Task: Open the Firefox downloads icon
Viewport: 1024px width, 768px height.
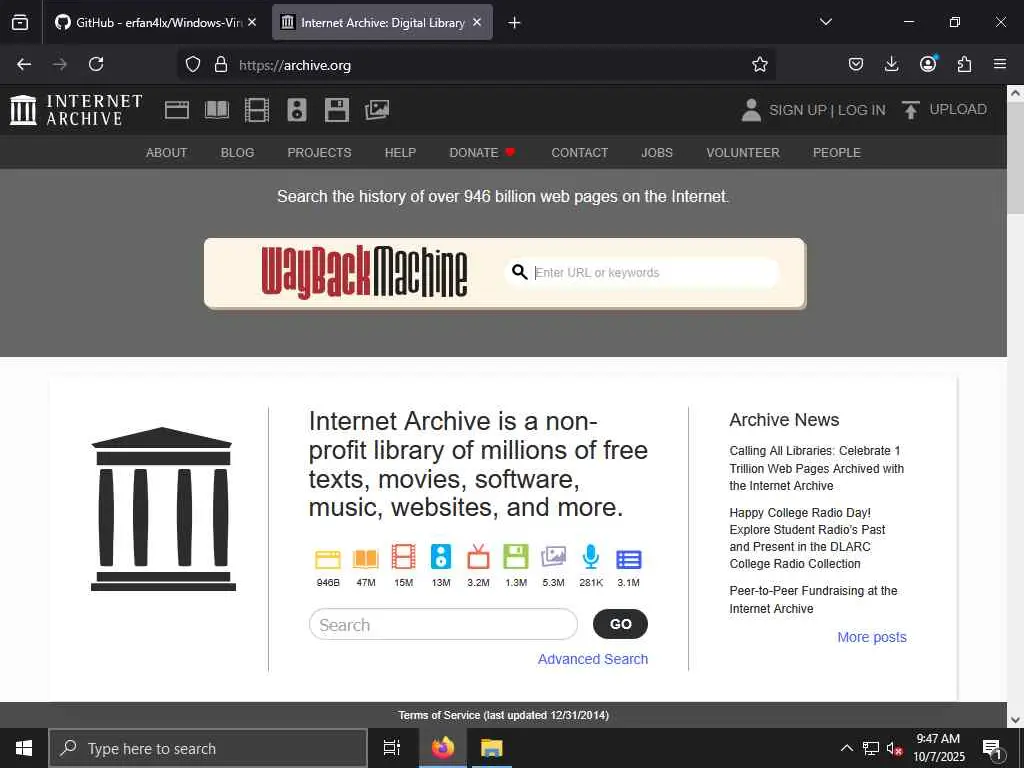Action: tap(891, 64)
